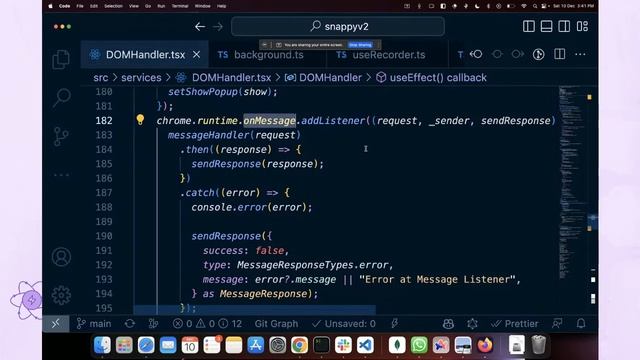The width and height of the screenshot is (640, 360).
Task: Show additional views ellipsis in activity bar
Action: [x=62, y=175]
